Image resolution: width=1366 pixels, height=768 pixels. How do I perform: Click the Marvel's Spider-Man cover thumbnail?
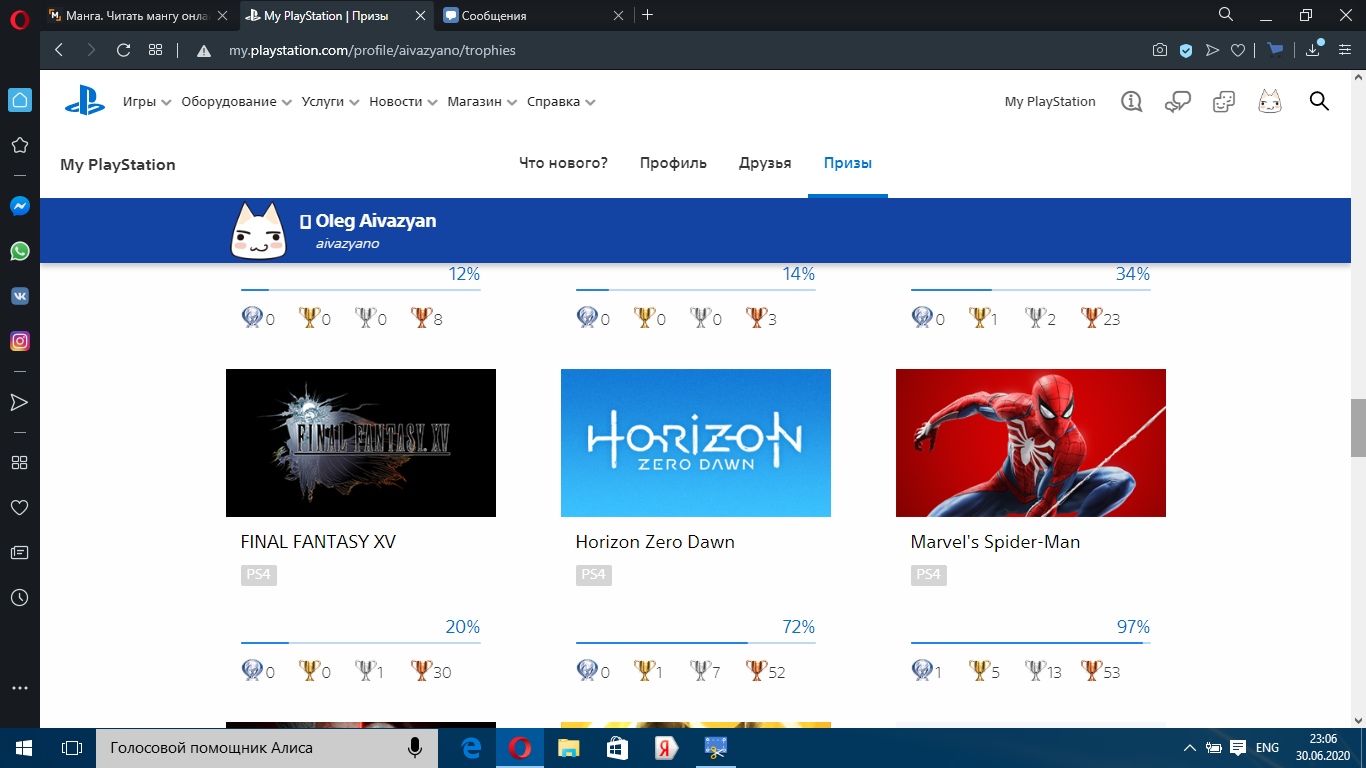pyautogui.click(x=1030, y=443)
